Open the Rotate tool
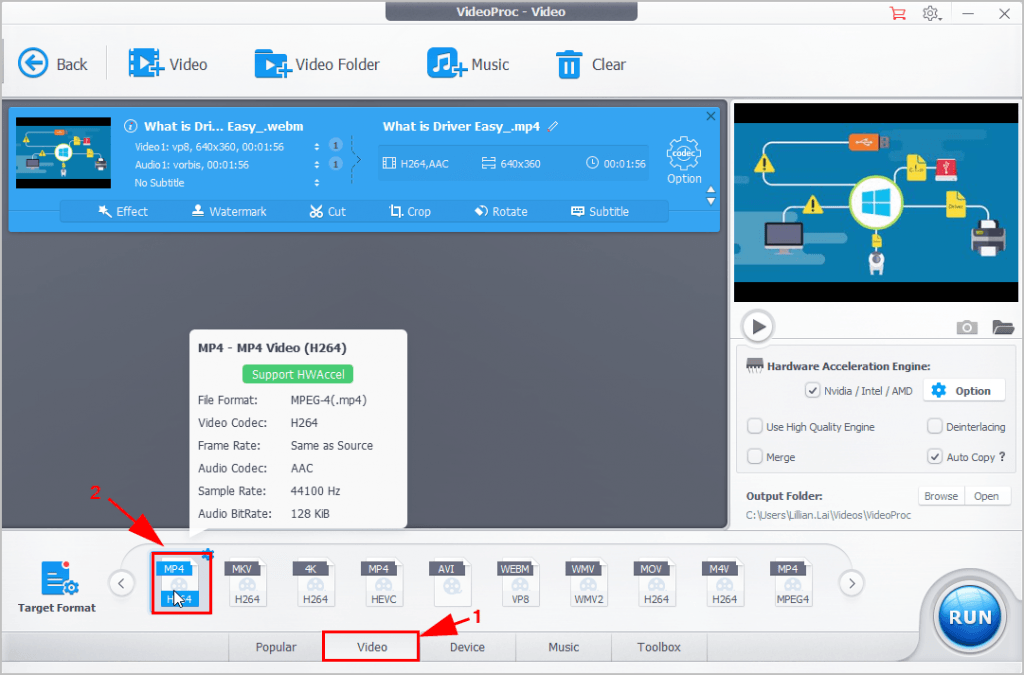 501,211
